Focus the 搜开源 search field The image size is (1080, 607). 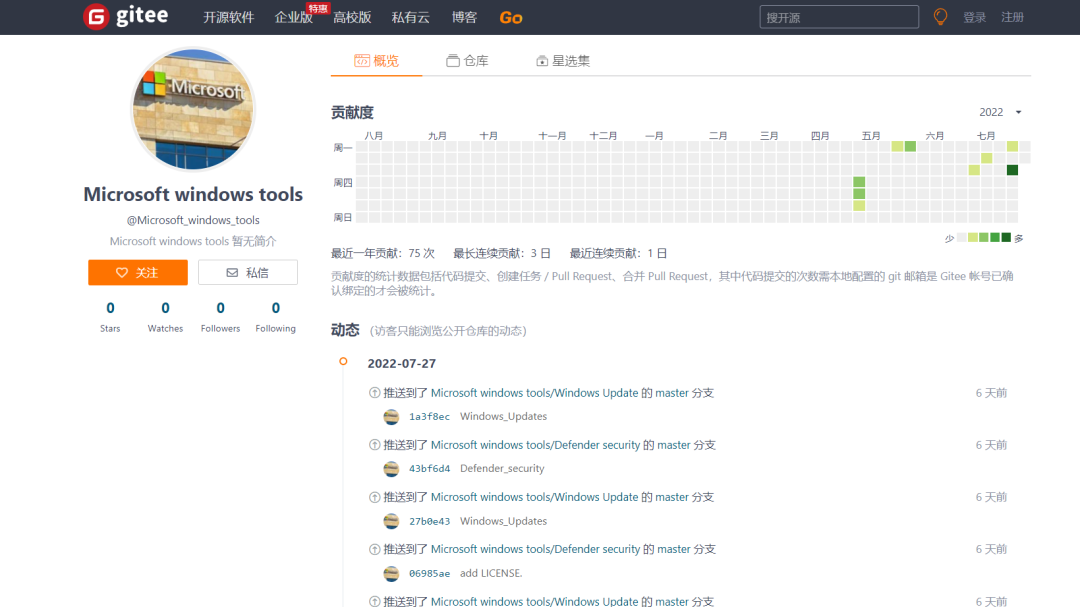(x=839, y=17)
